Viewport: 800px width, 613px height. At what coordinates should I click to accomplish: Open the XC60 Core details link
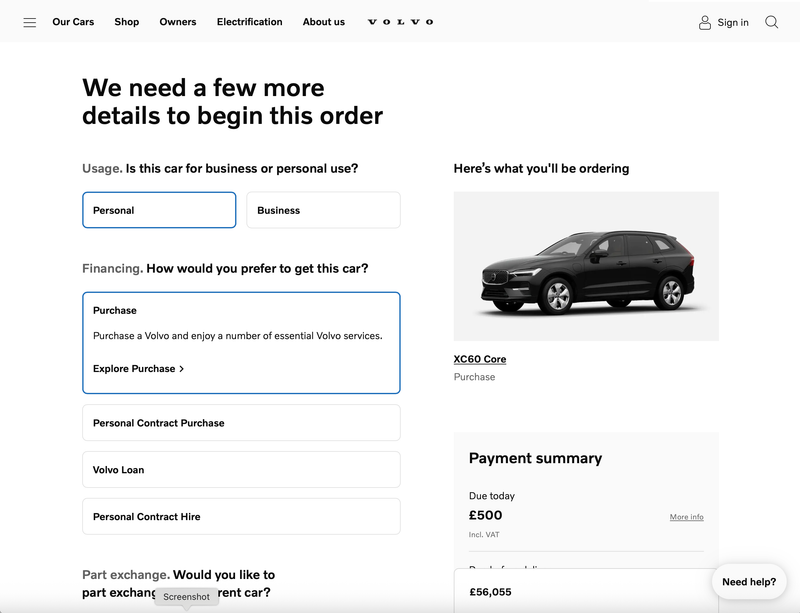(478, 358)
